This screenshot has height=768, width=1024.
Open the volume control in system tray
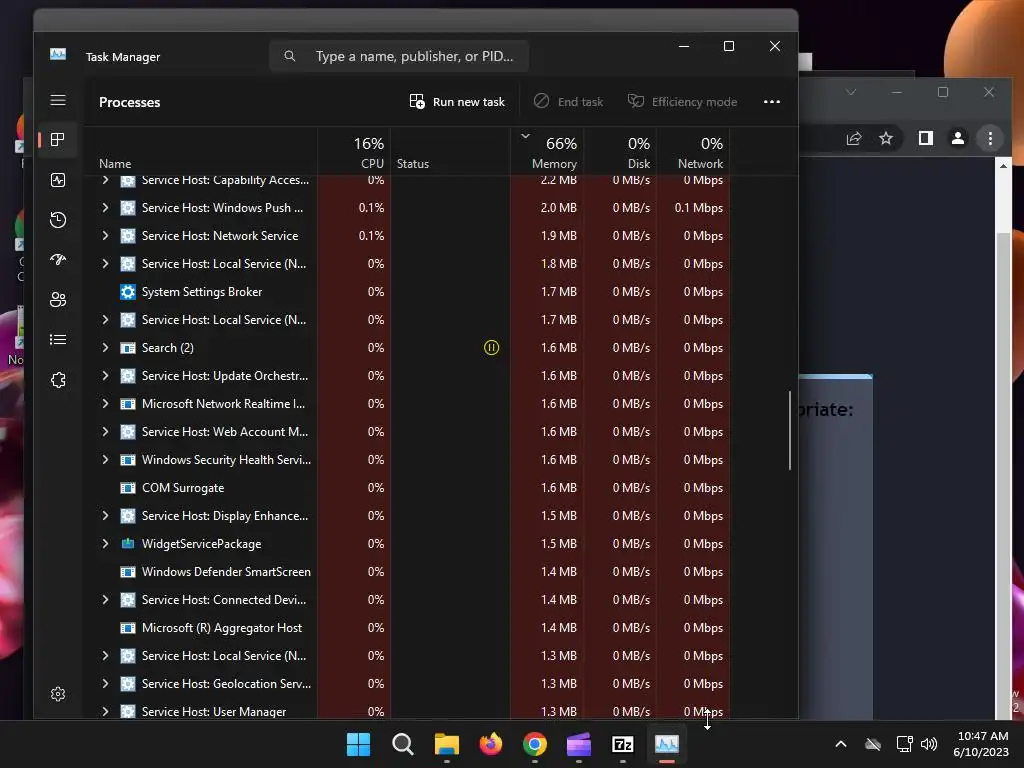929,744
